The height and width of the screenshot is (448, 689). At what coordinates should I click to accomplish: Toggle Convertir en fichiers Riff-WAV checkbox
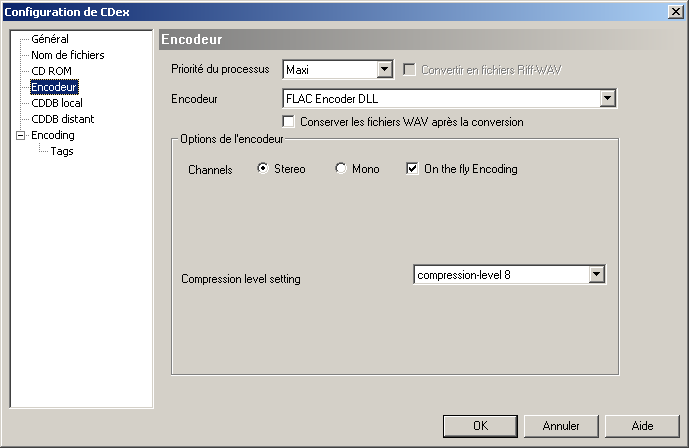tap(409, 70)
